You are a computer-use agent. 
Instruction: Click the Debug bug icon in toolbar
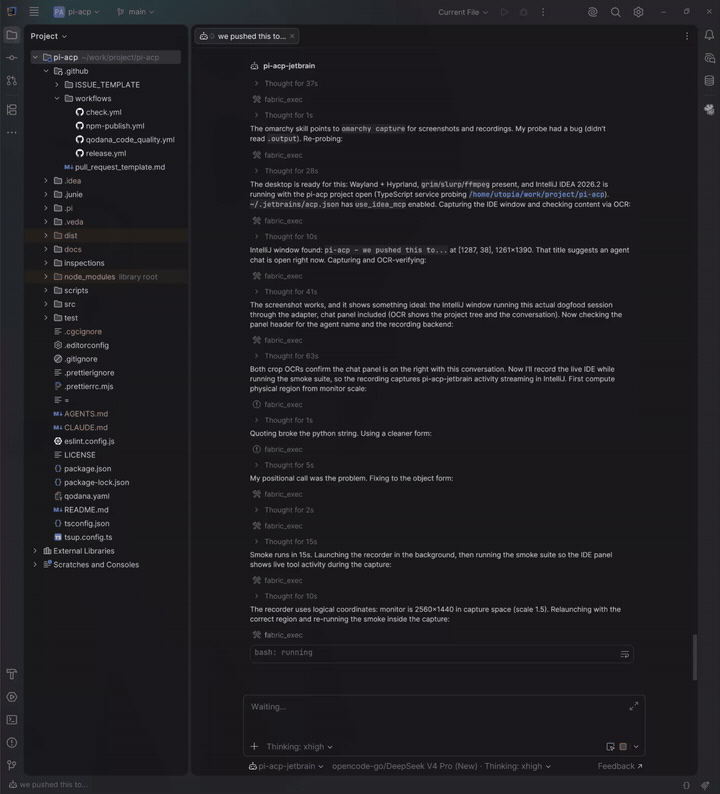[524, 12]
